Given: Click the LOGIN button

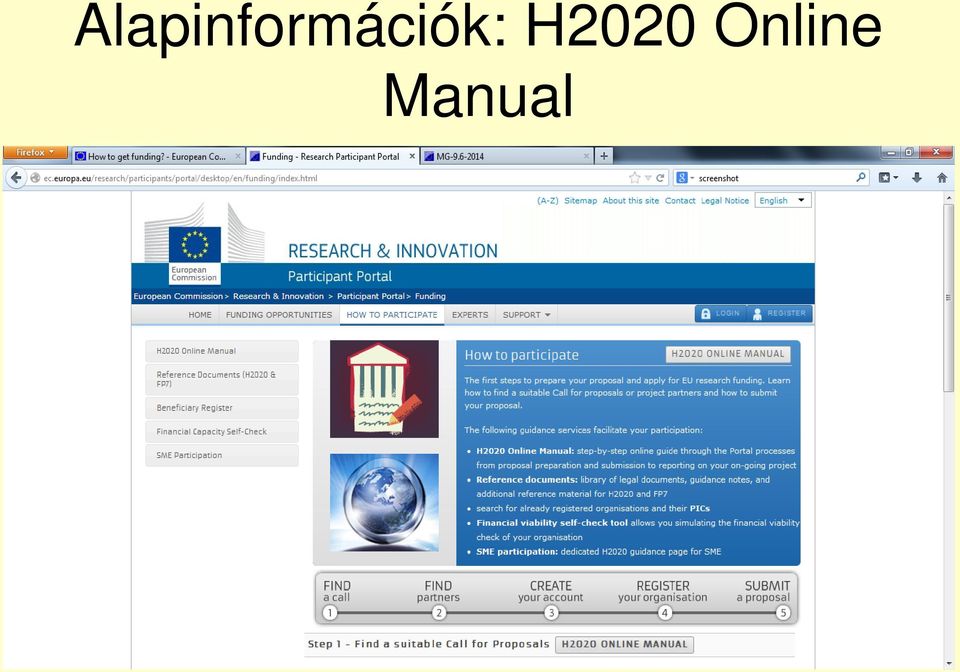Looking at the screenshot, I should [x=720, y=313].
